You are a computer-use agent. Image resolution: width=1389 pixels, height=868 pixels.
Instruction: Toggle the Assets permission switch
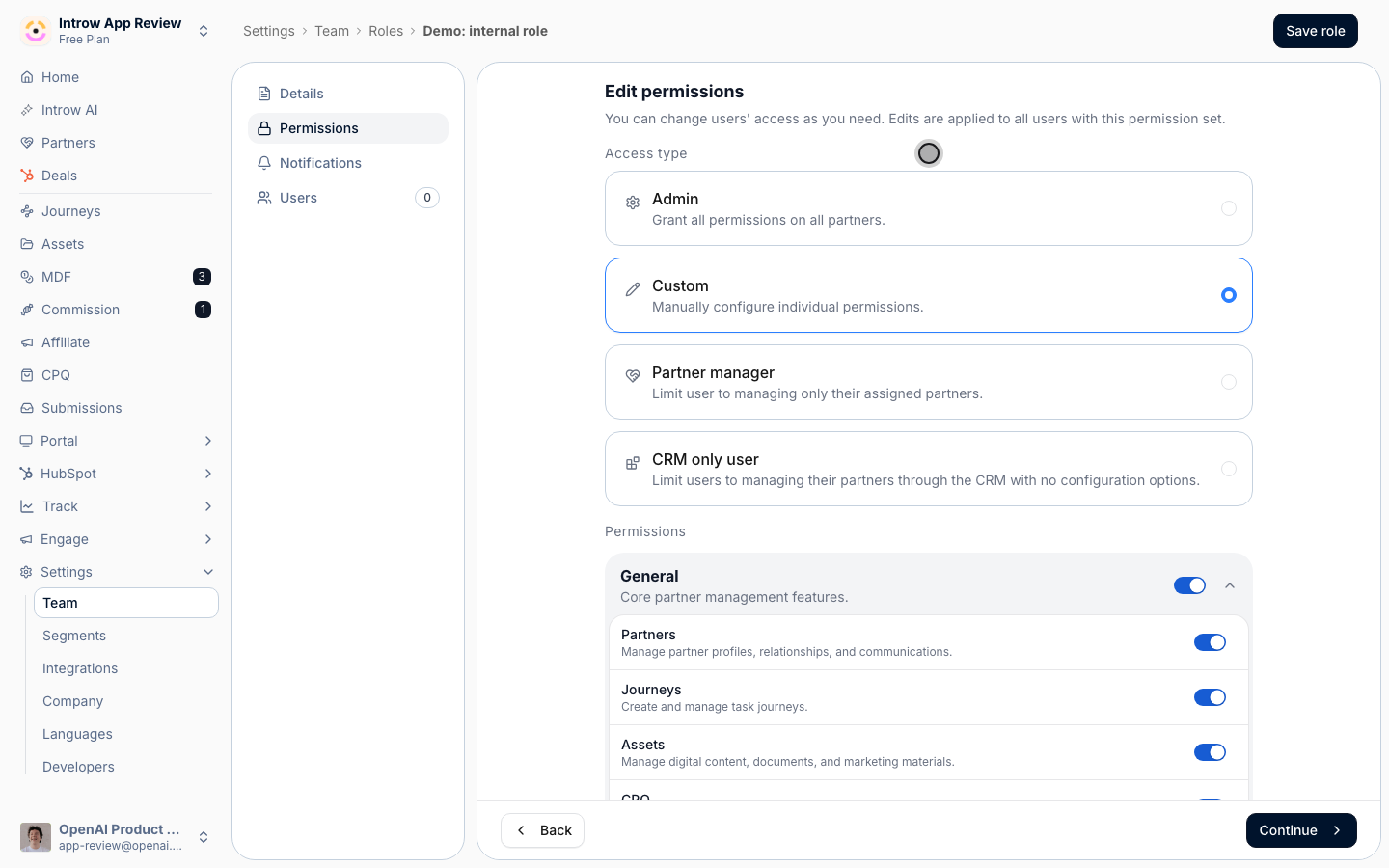pyautogui.click(x=1210, y=752)
